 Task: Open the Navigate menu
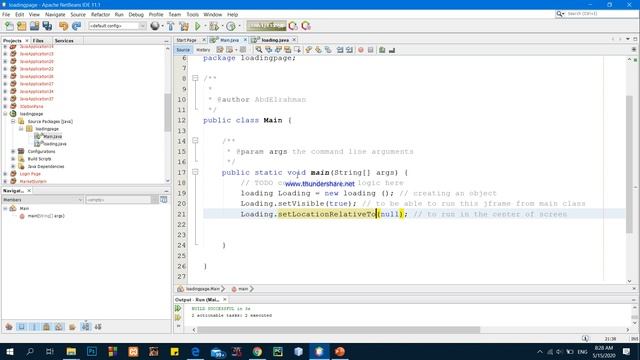[x=55, y=14]
